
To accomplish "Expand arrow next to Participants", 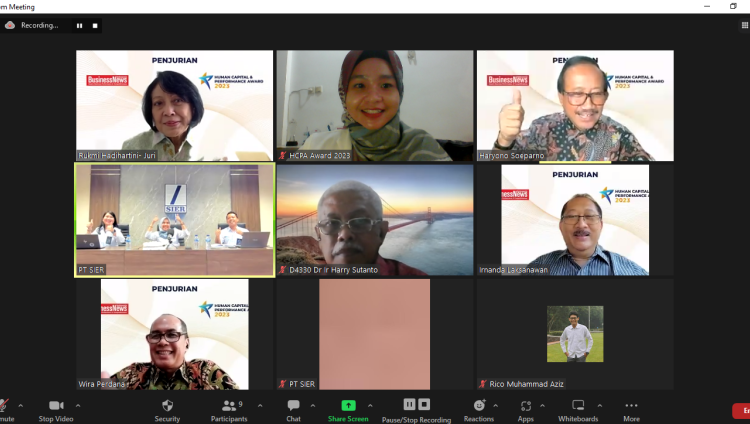I will coord(260,405).
